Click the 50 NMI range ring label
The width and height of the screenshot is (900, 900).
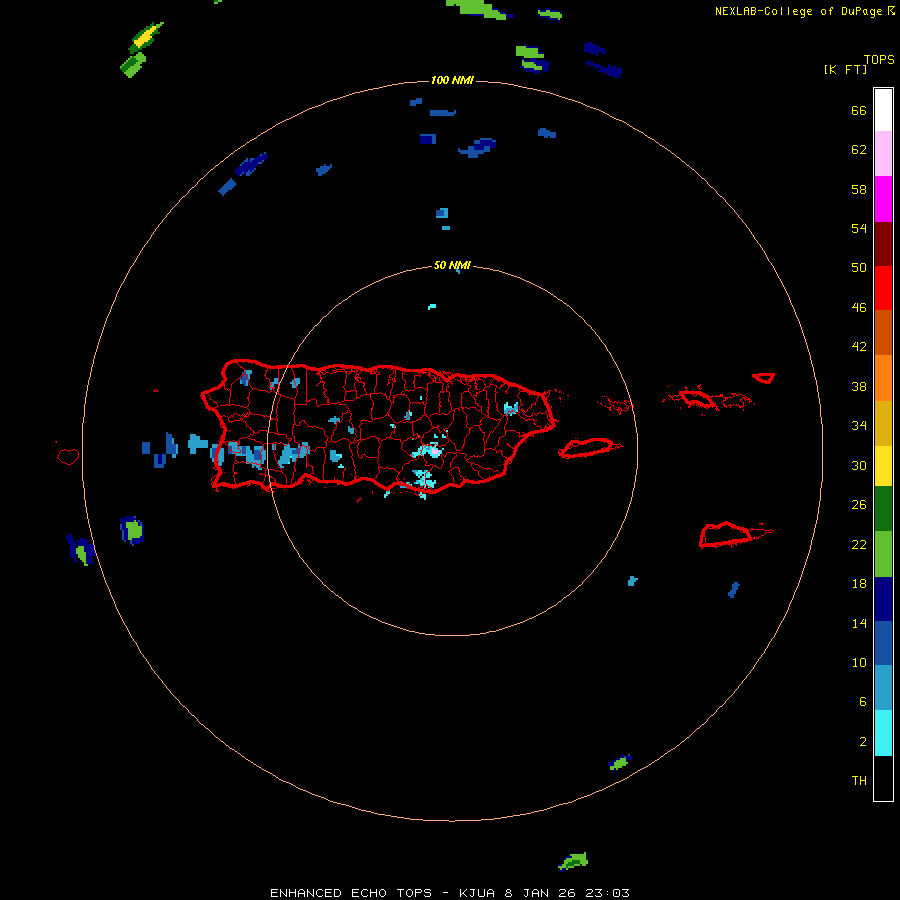coord(452,265)
